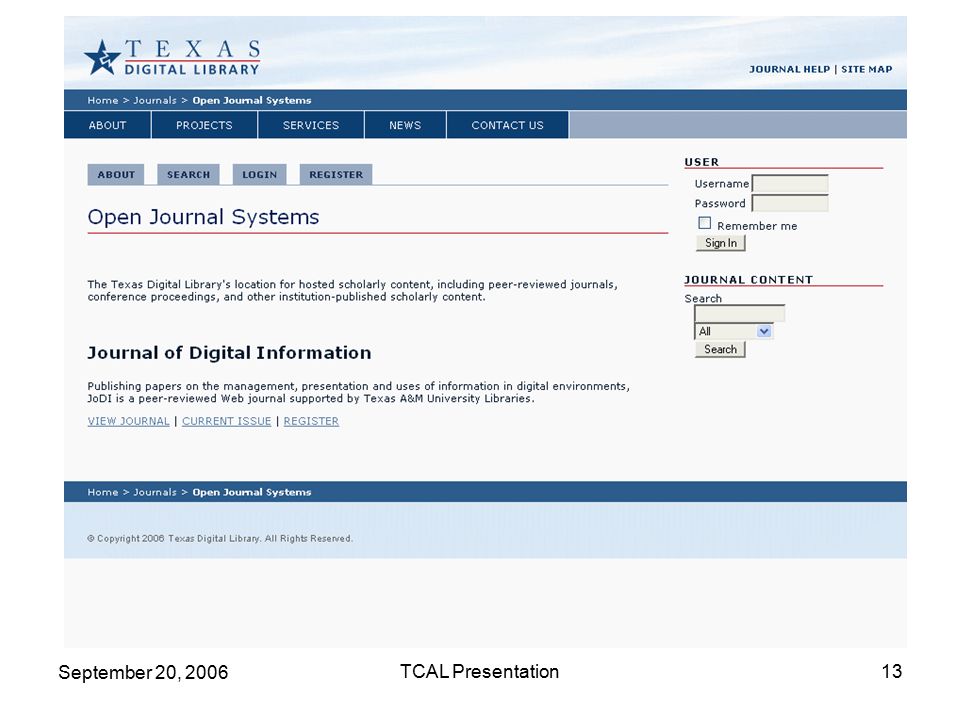
Task: Enable the Remember me checkbox
Action: 705,223
